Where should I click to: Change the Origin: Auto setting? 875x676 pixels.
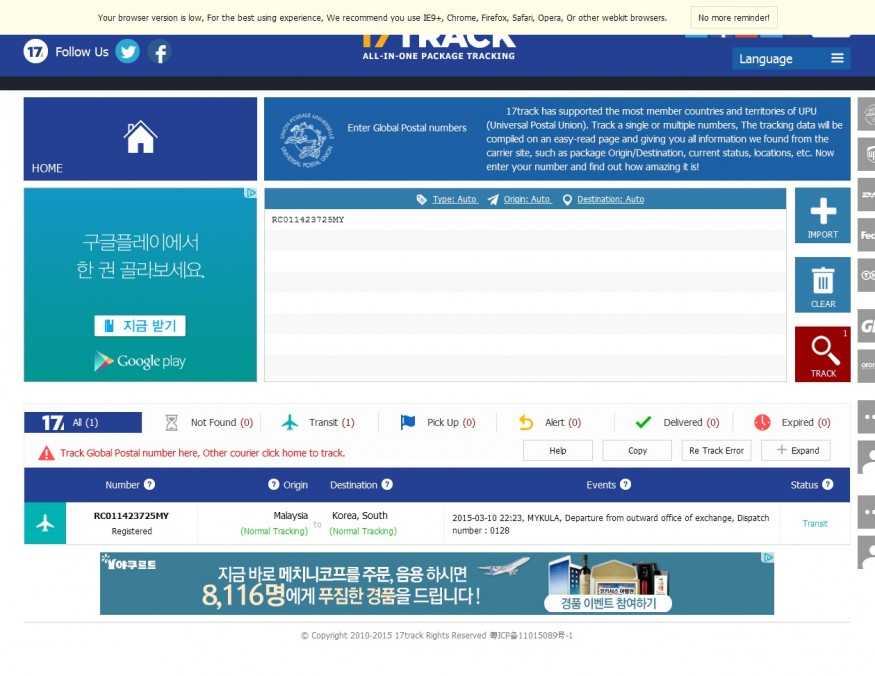[x=526, y=200]
